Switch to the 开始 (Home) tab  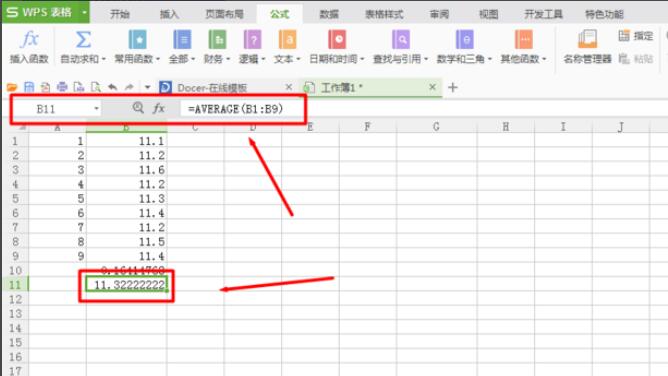pyautogui.click(x=120, y=14)
